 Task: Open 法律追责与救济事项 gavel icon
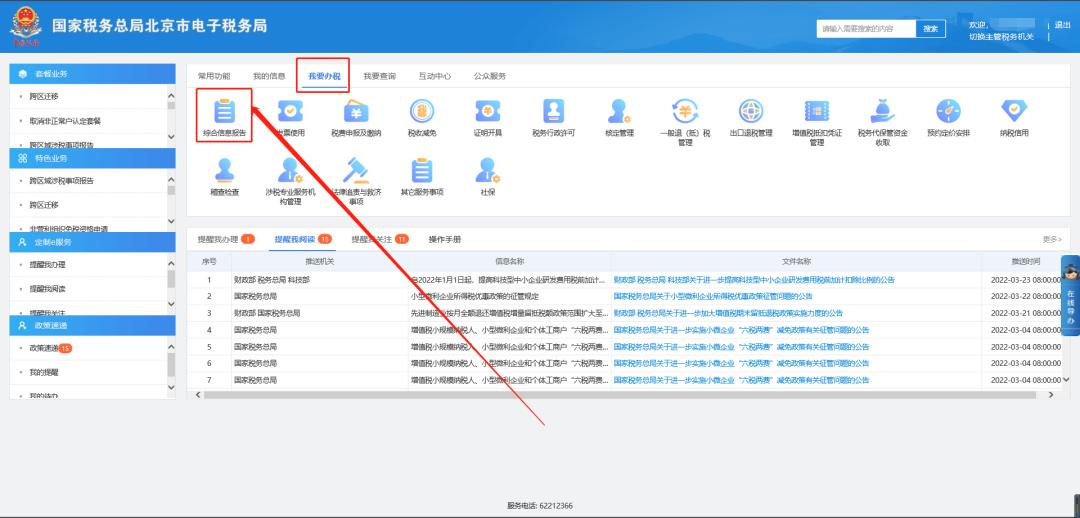(x=356, y=172)
